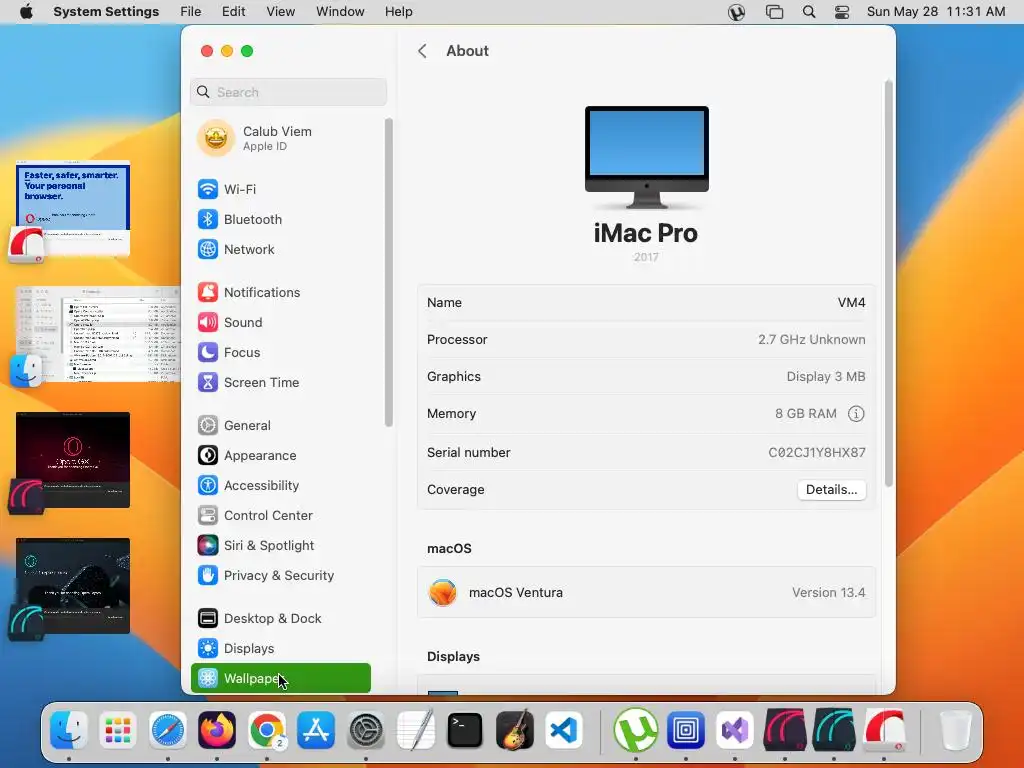The height and width of the screenshot is (768, 1024).
Task: Open GarageBand from the Dock
Action: tap(514, 729)
